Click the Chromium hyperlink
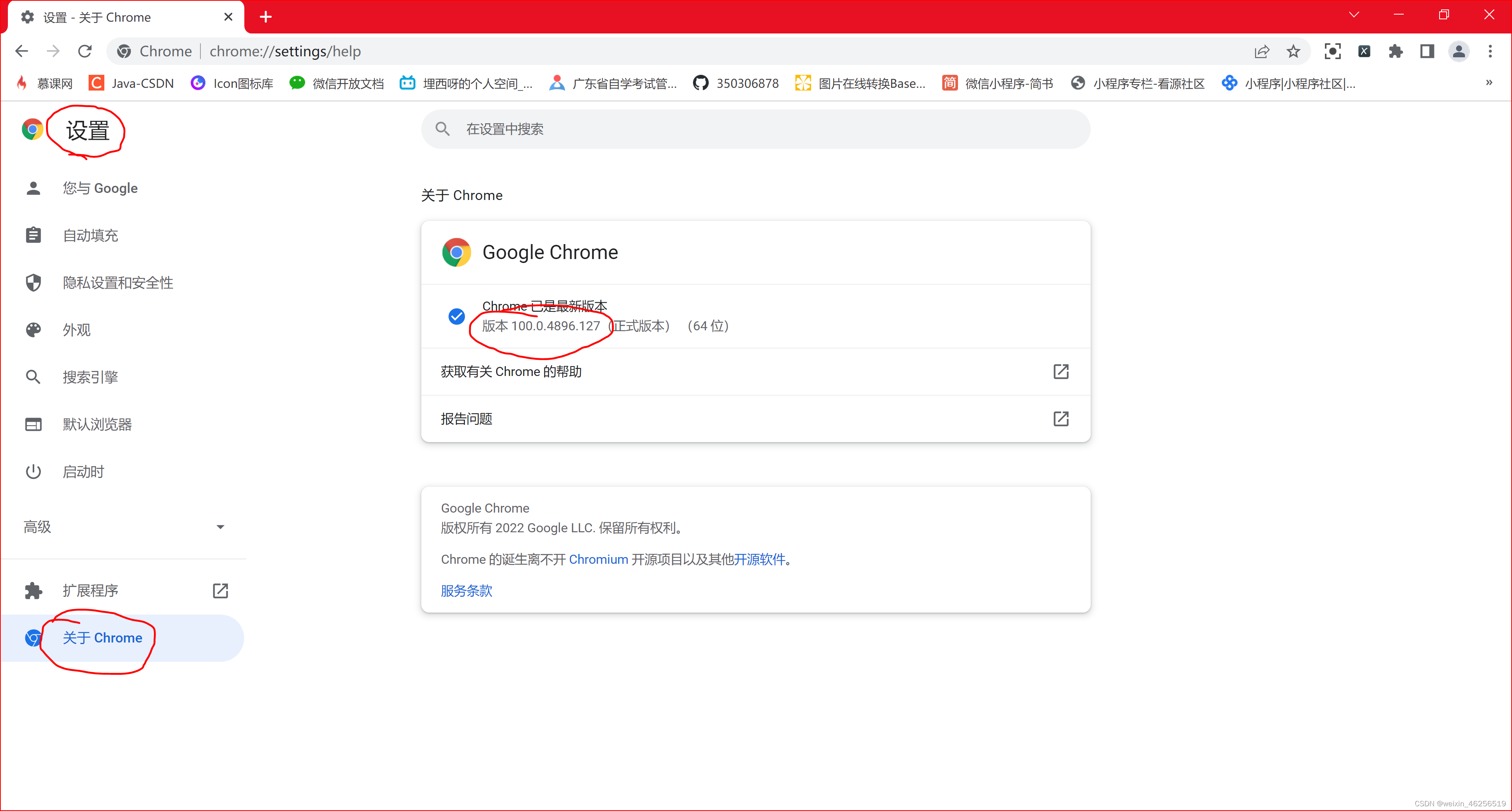 point(598,559)
